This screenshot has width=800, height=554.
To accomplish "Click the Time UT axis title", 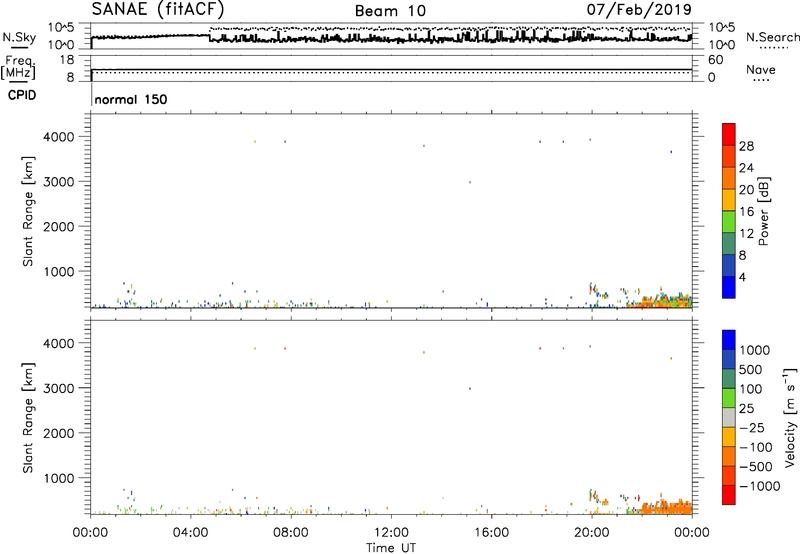I will click(391, 548).
